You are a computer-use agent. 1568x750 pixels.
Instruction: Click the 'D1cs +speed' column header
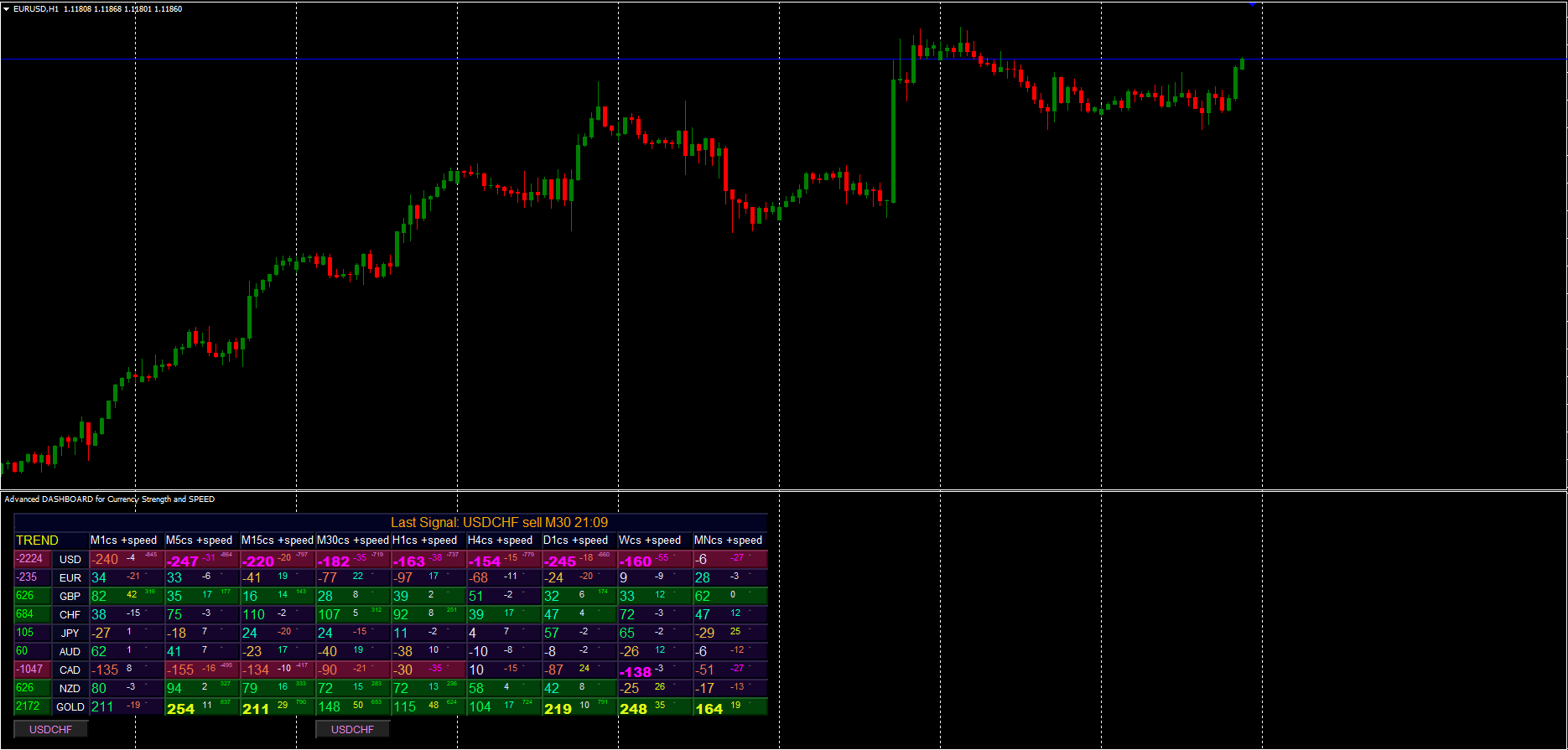pos(576,541)
